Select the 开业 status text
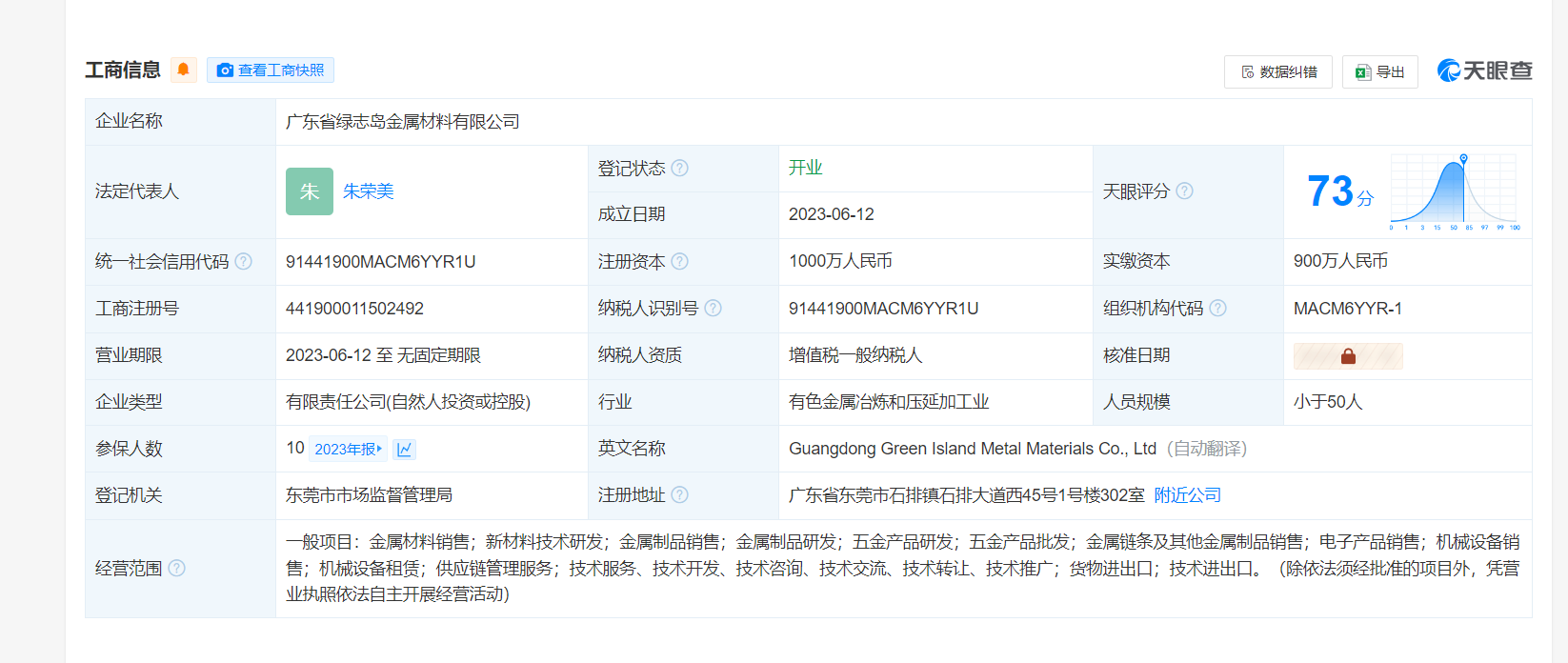 point(805,168)
